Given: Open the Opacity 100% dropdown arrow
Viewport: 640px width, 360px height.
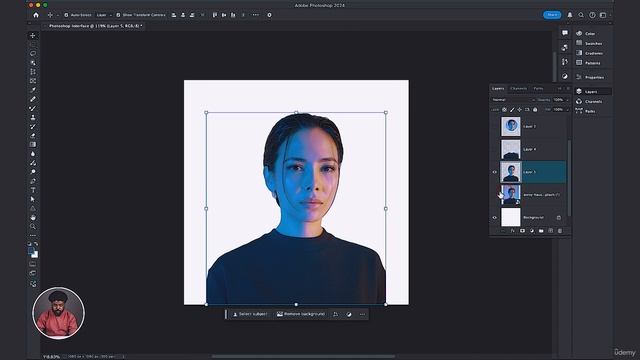Looking at the screenshot, I should pyautogui.click(x=567, y=100).
